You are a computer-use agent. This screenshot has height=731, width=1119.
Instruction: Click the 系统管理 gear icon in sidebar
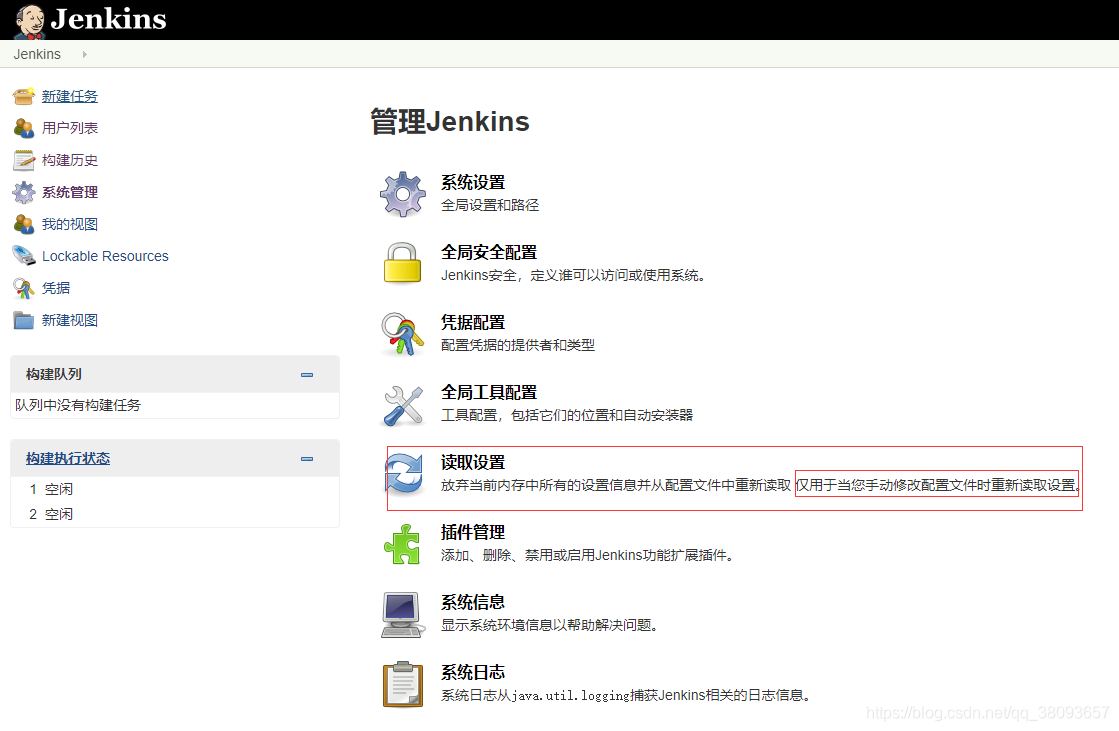[24, 192]
